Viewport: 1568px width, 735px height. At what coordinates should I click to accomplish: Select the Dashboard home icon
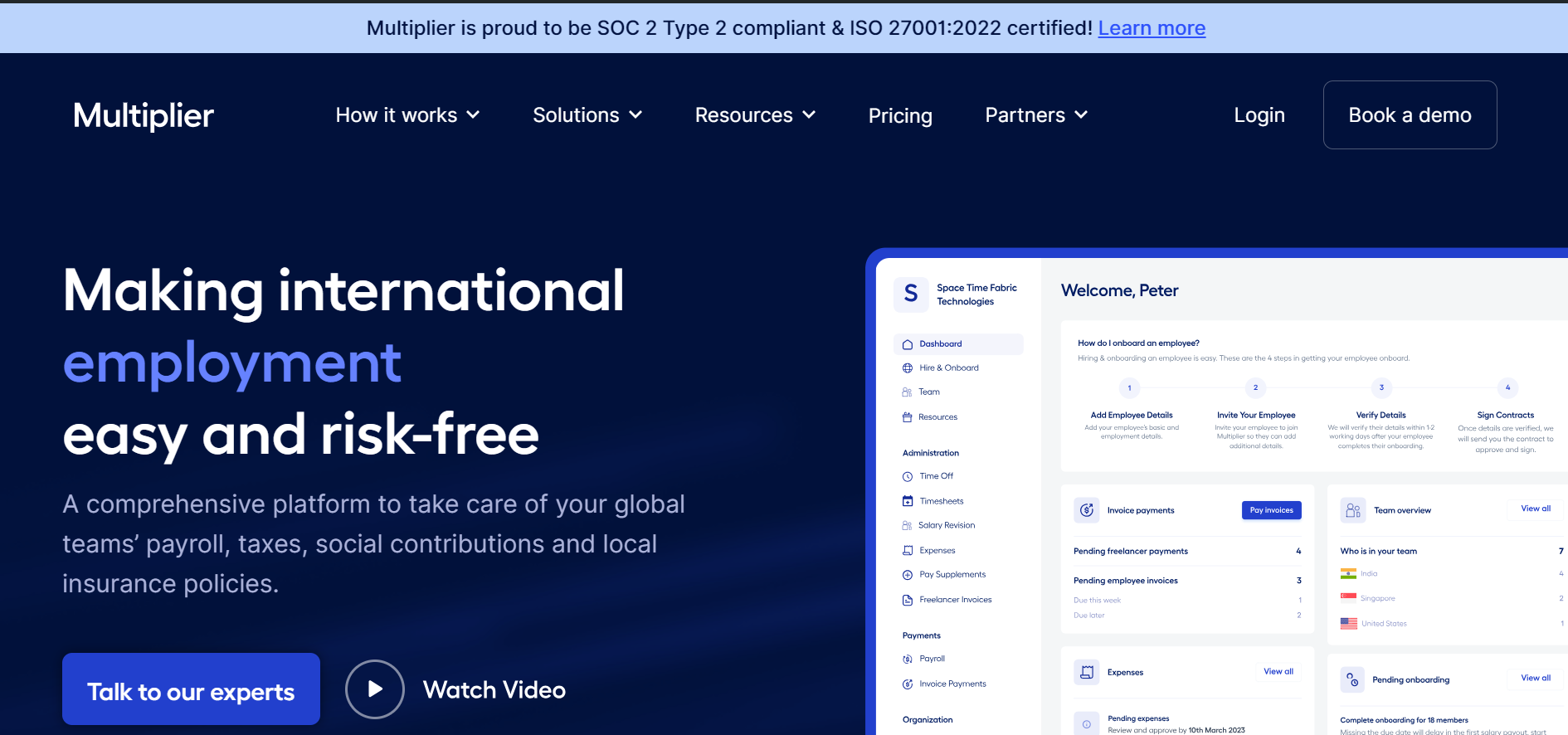[x=908, y=344]
